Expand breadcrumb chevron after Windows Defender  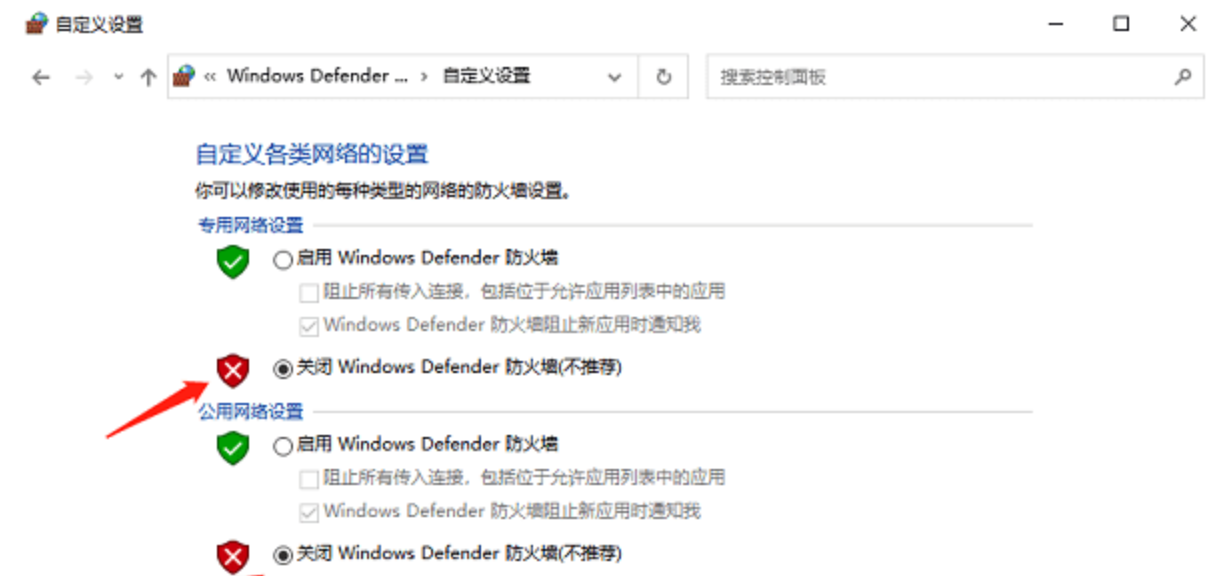[x=425, y=76]
